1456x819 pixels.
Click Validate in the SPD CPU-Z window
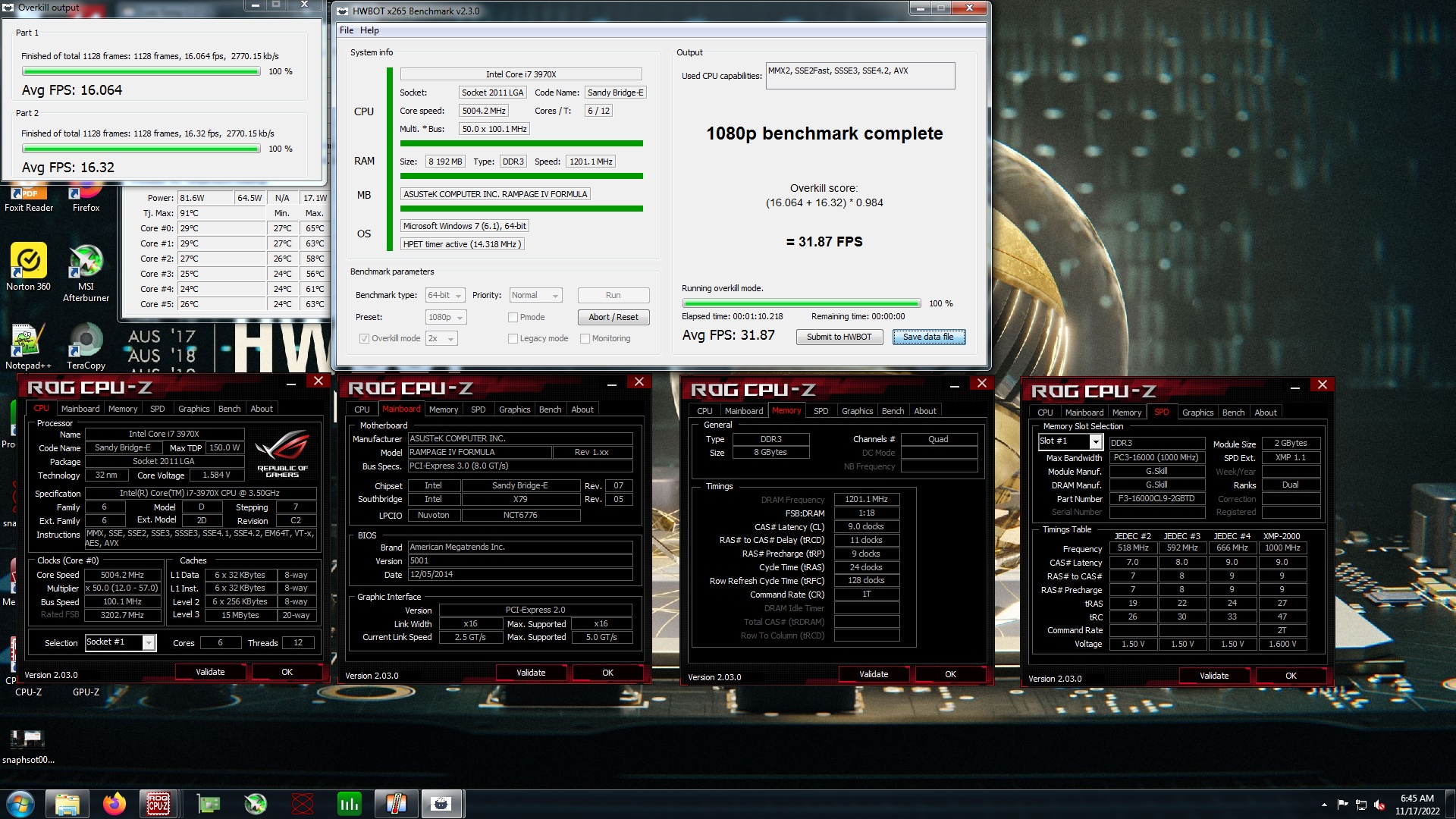[1214, 676]
